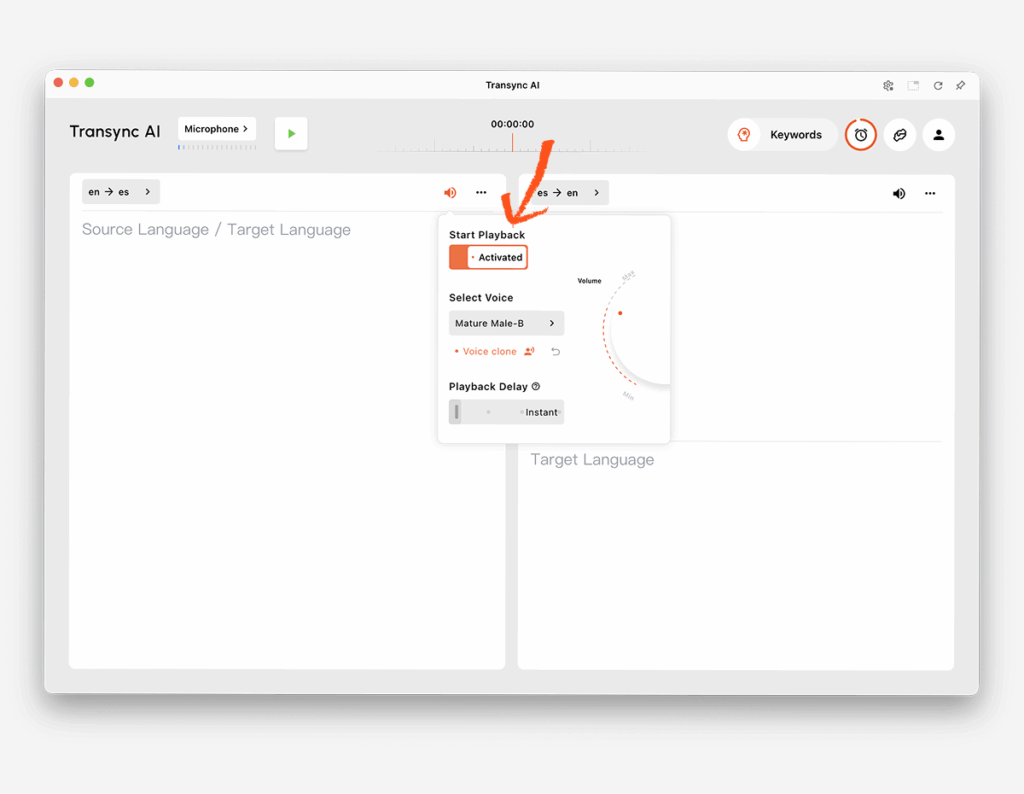Open the Mature Male-B voice selector
Image resolution: width=1024 pixels, height=794 pixels.
pyautogui.click(x=506, y=323)
